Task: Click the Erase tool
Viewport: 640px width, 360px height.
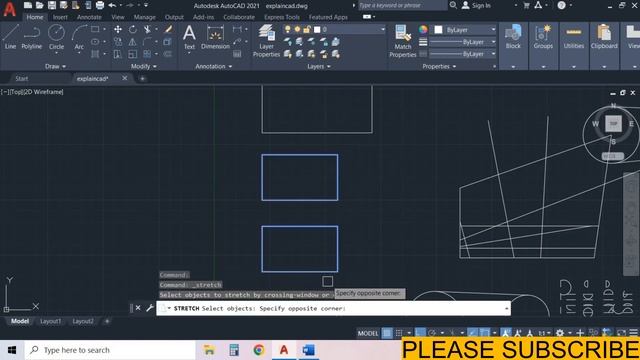Action: point(168,29)
